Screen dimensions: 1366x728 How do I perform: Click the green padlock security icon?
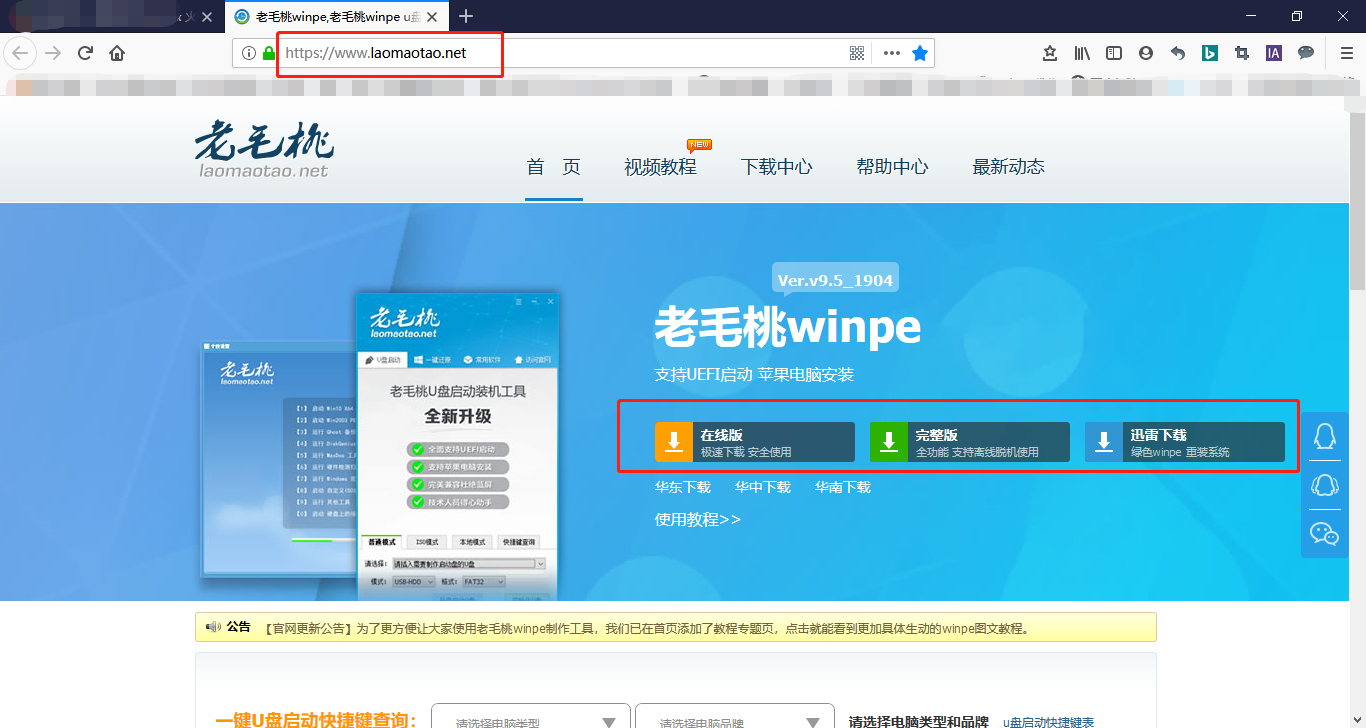[x=268, y=53]
